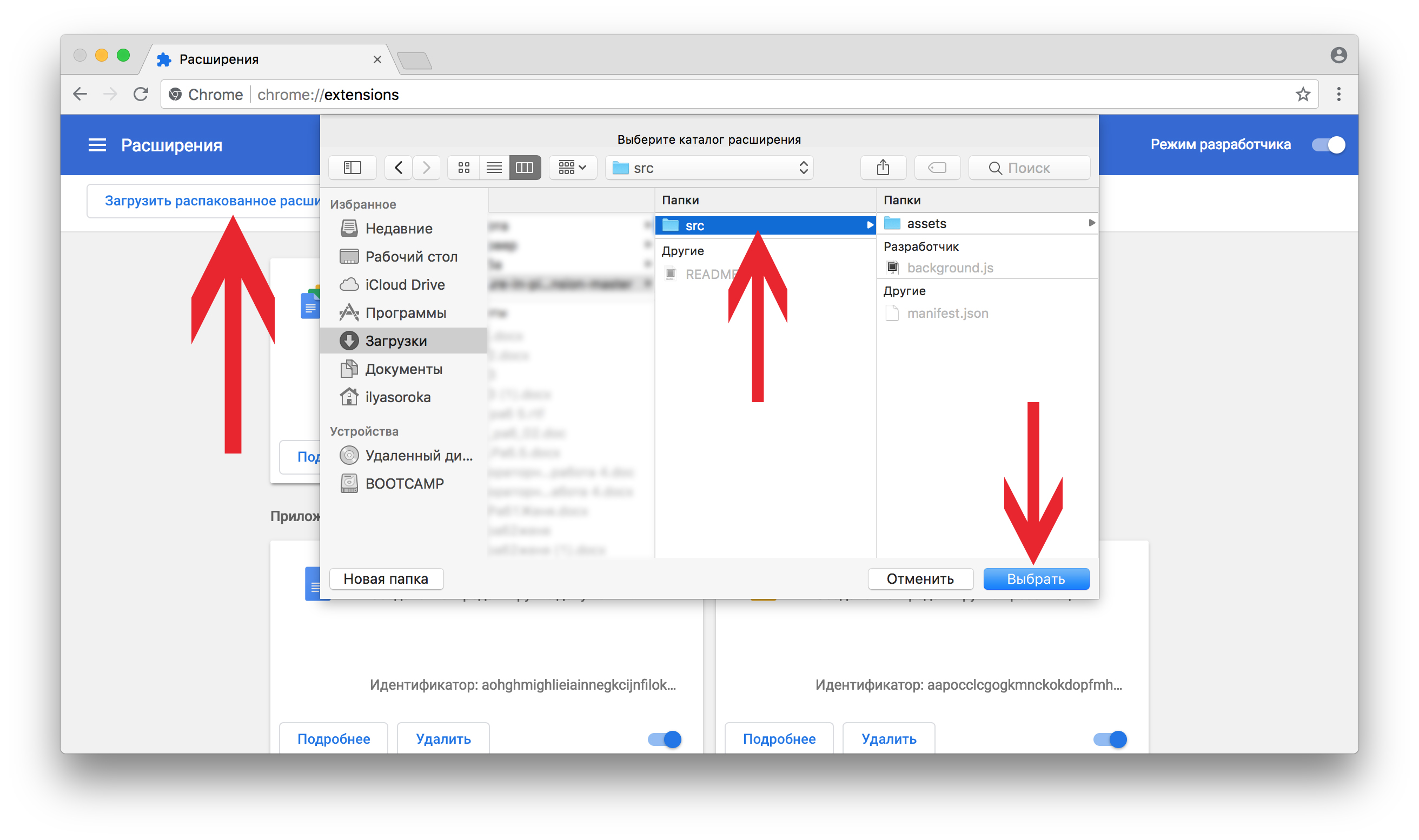Close the Расширения tab
The height and width of the screenshot is (840, 1419).
click(377, 59)
